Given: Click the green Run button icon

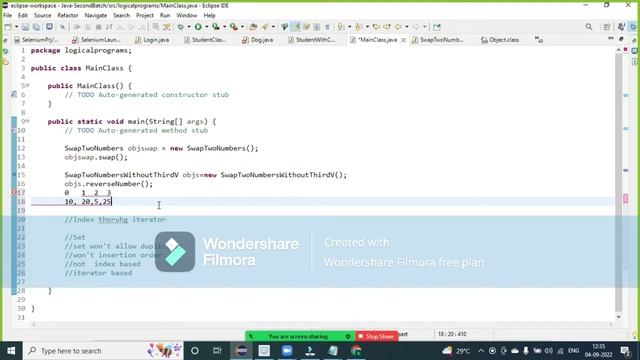Looking at the screenshot, I should [198, 27].
